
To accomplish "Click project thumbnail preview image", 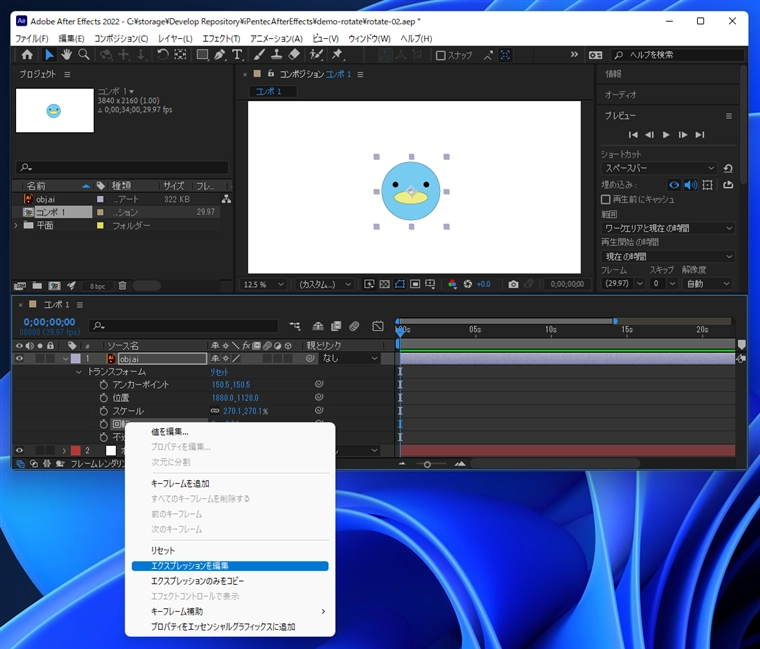I will coord(55,111).
